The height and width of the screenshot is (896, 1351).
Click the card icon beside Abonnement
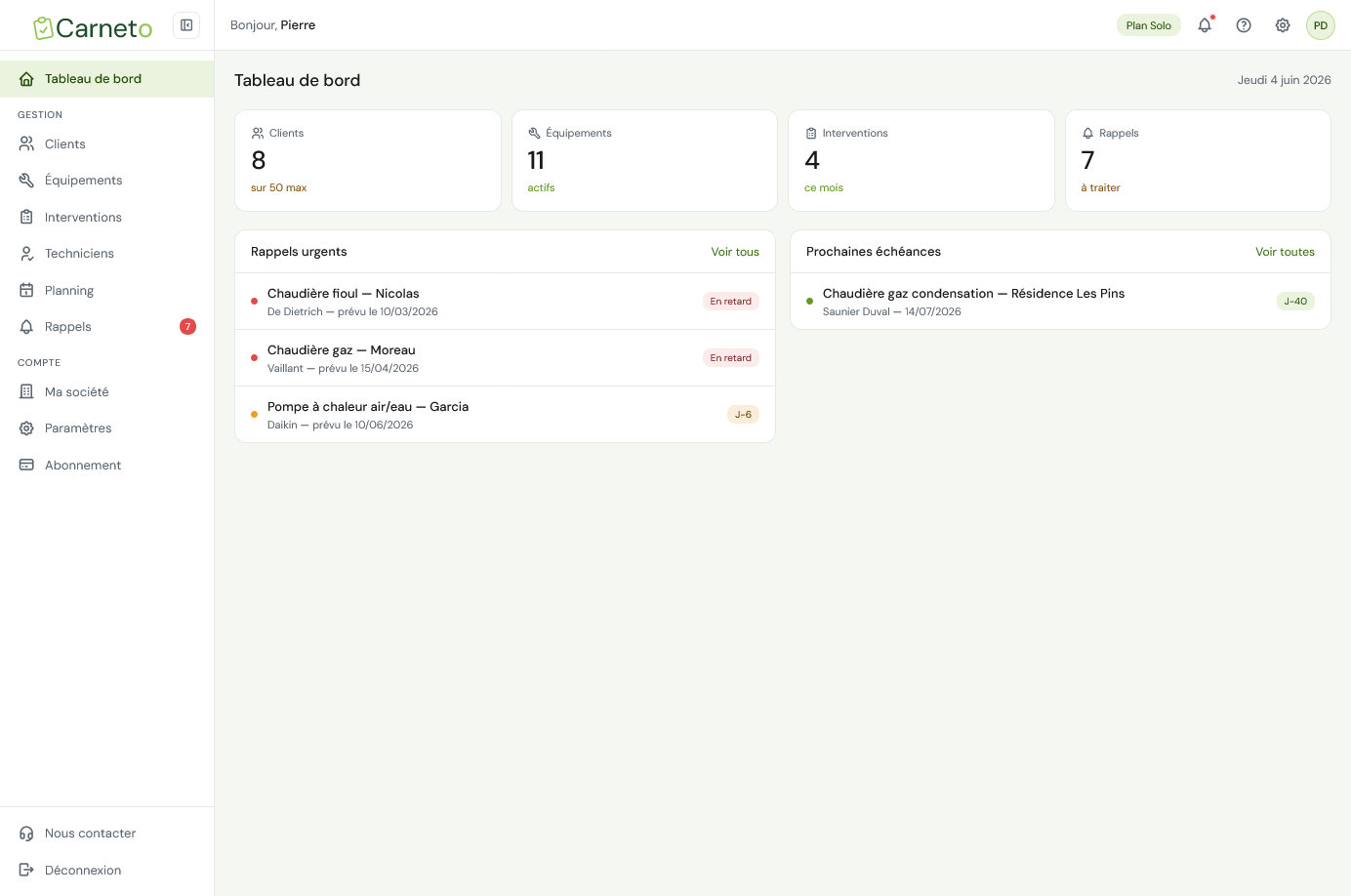[26, 465]
